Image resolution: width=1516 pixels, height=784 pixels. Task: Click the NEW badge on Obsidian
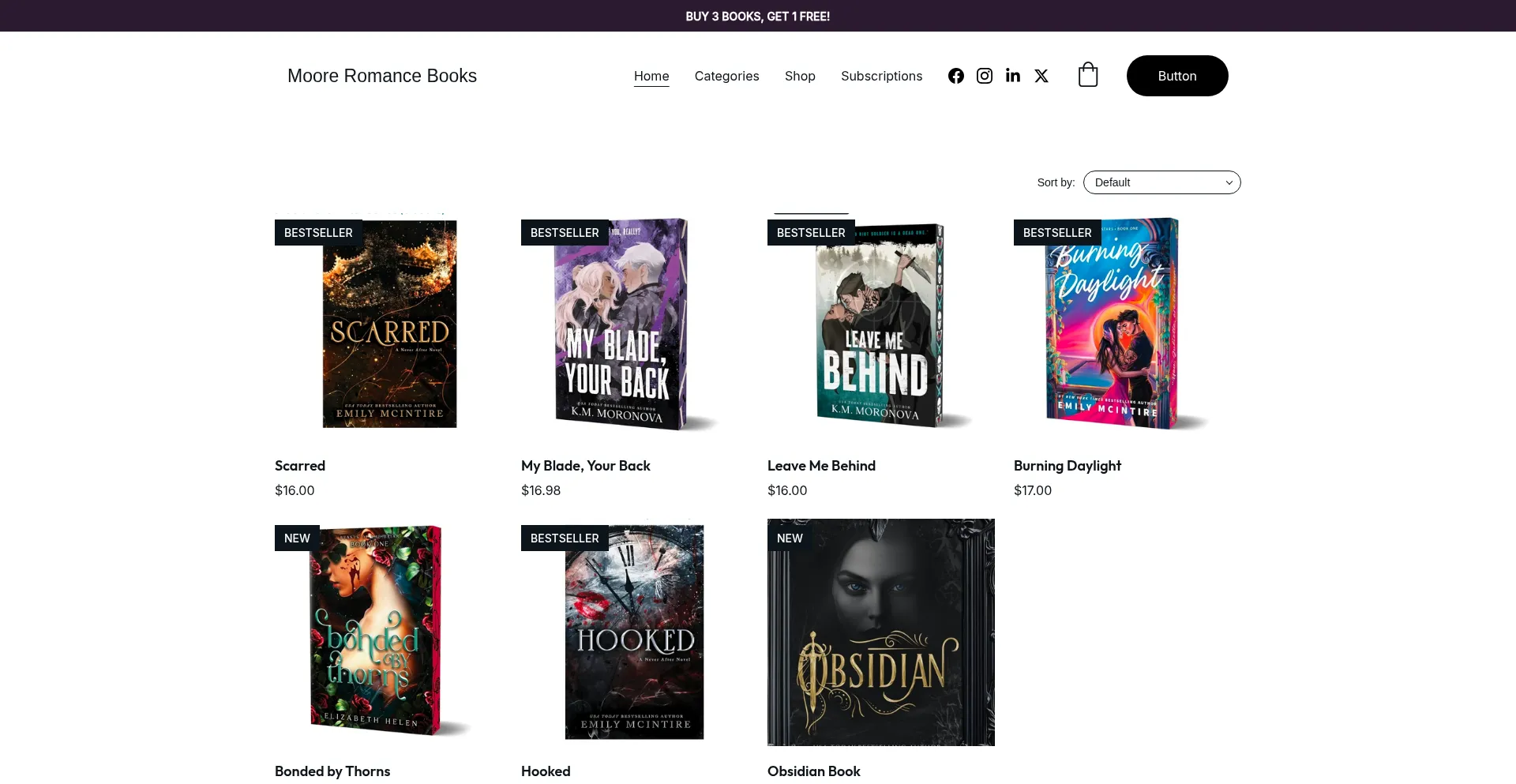click(790, 538)
